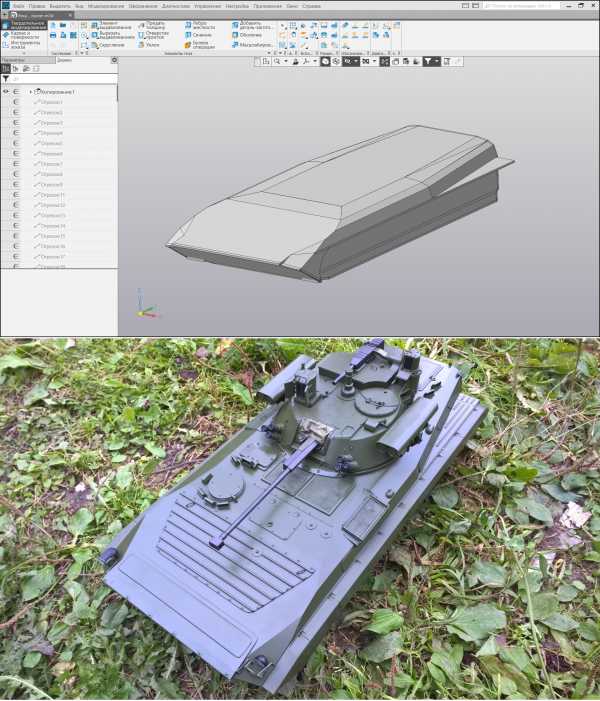Click the Сечение command
This screenshot has width=600, height=701.
[x=198, y=35]
